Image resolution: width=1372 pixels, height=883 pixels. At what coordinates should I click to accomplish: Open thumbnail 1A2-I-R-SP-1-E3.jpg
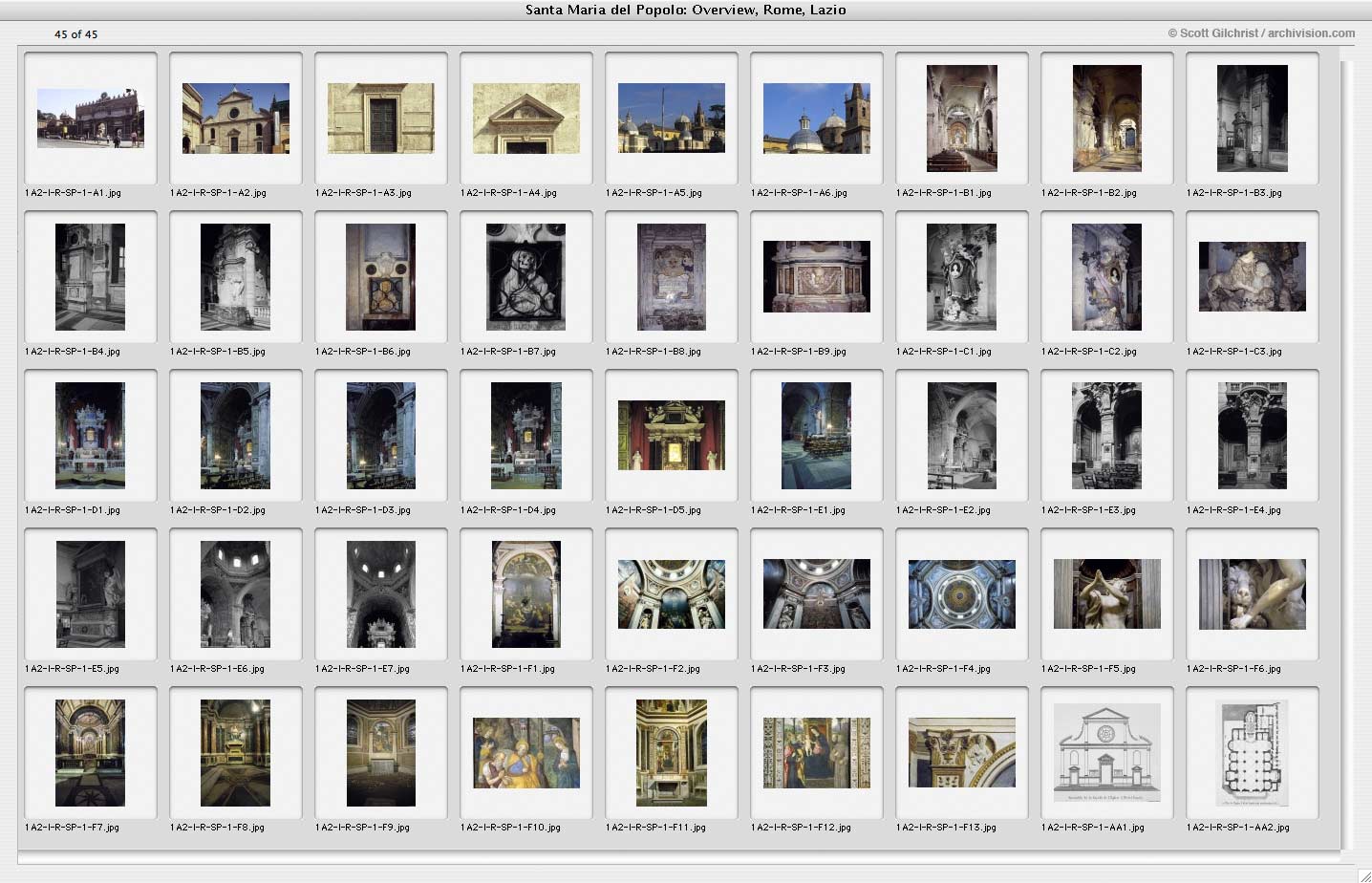(x=1107, y=436)
